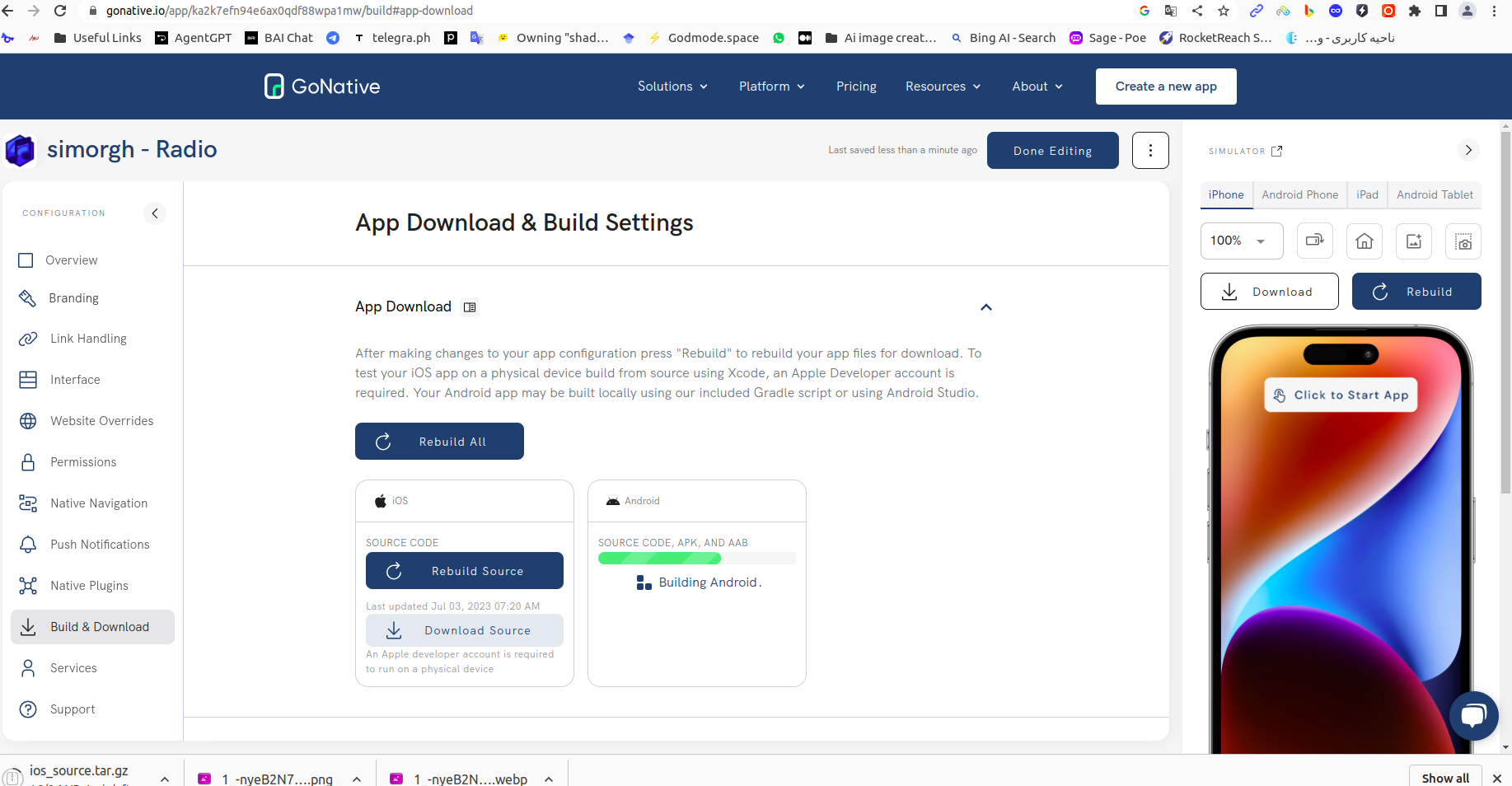
Task: Click the simulator Download button
Action: (x=1270, y=292)
